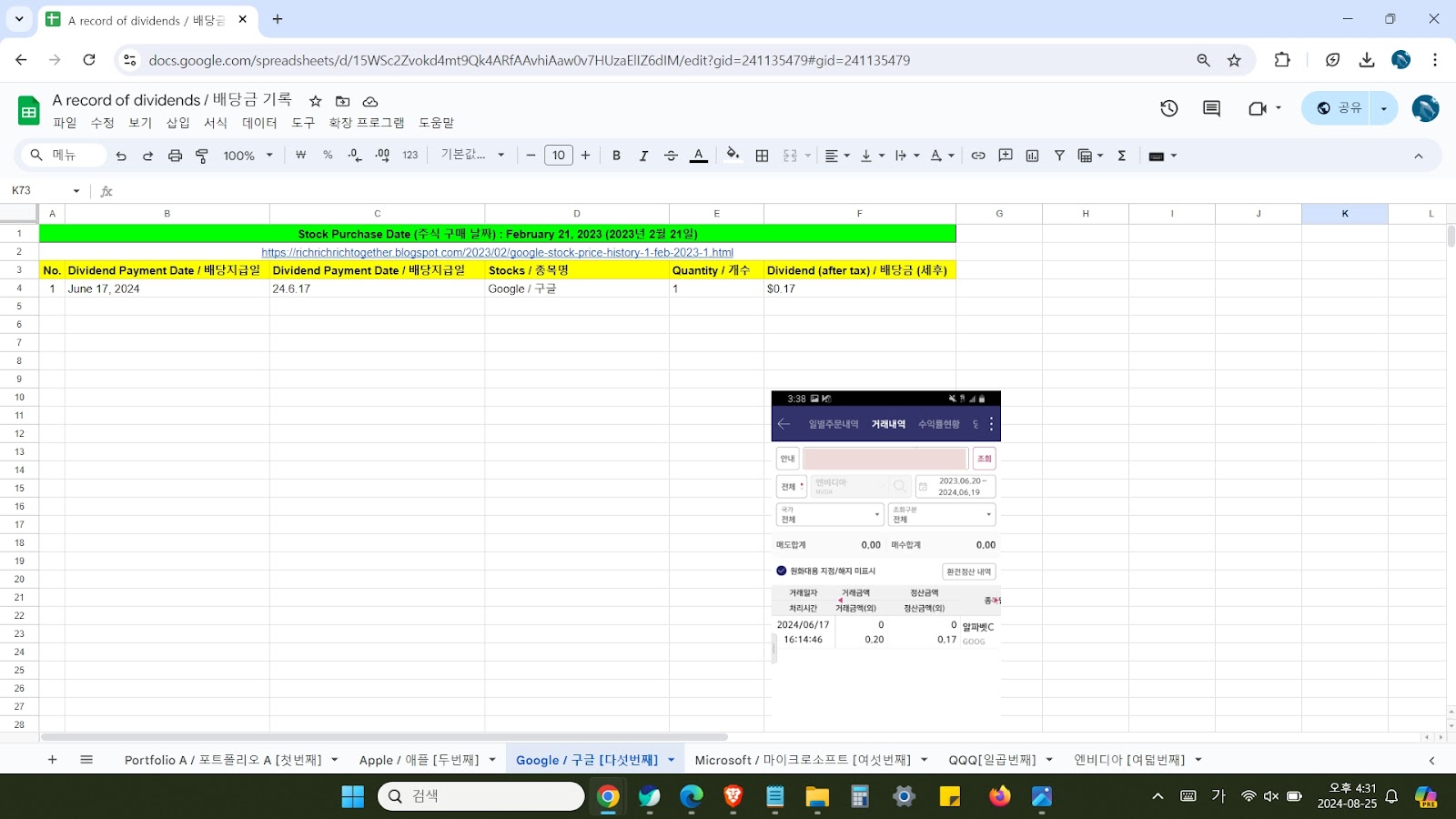
Task: Create a filter icon
Action: point(1059,156)
